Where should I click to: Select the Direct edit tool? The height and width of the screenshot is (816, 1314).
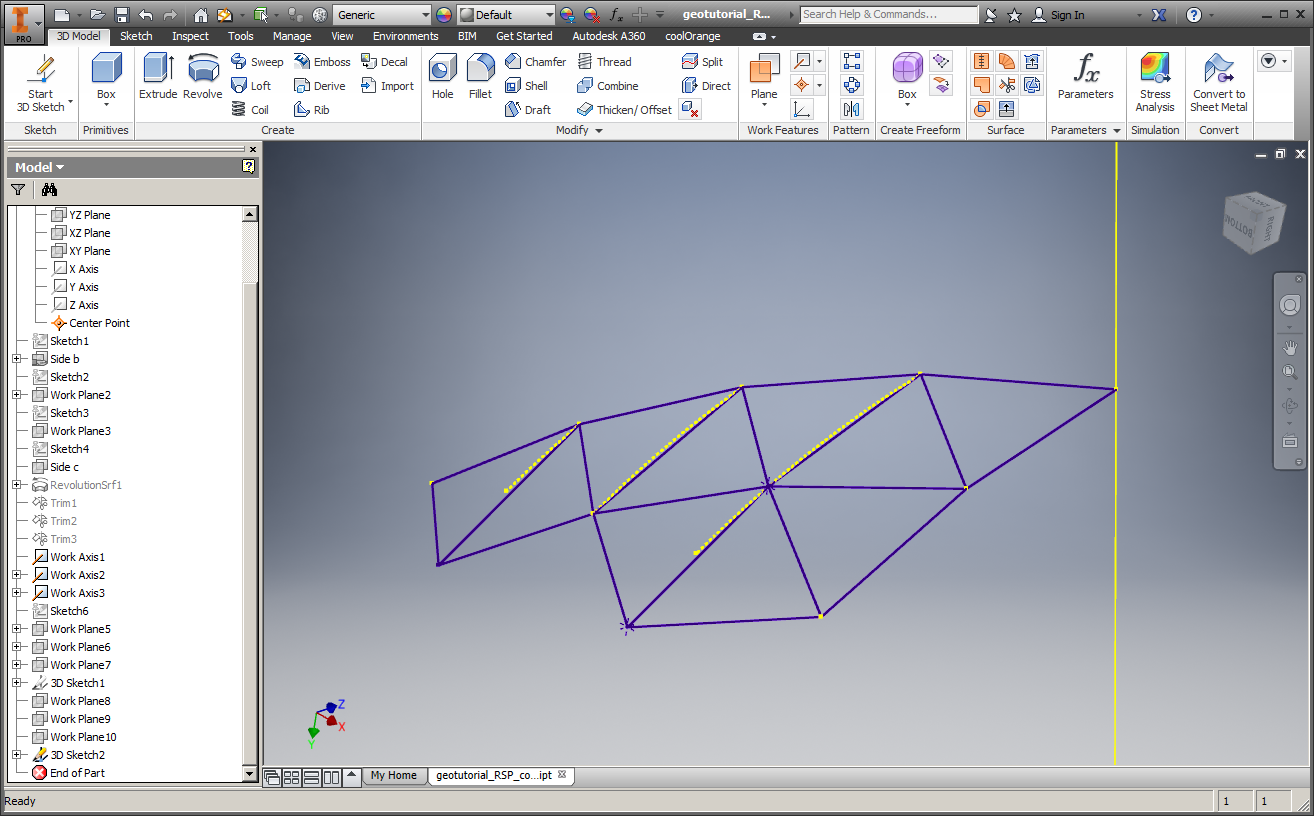click(706, 86)
